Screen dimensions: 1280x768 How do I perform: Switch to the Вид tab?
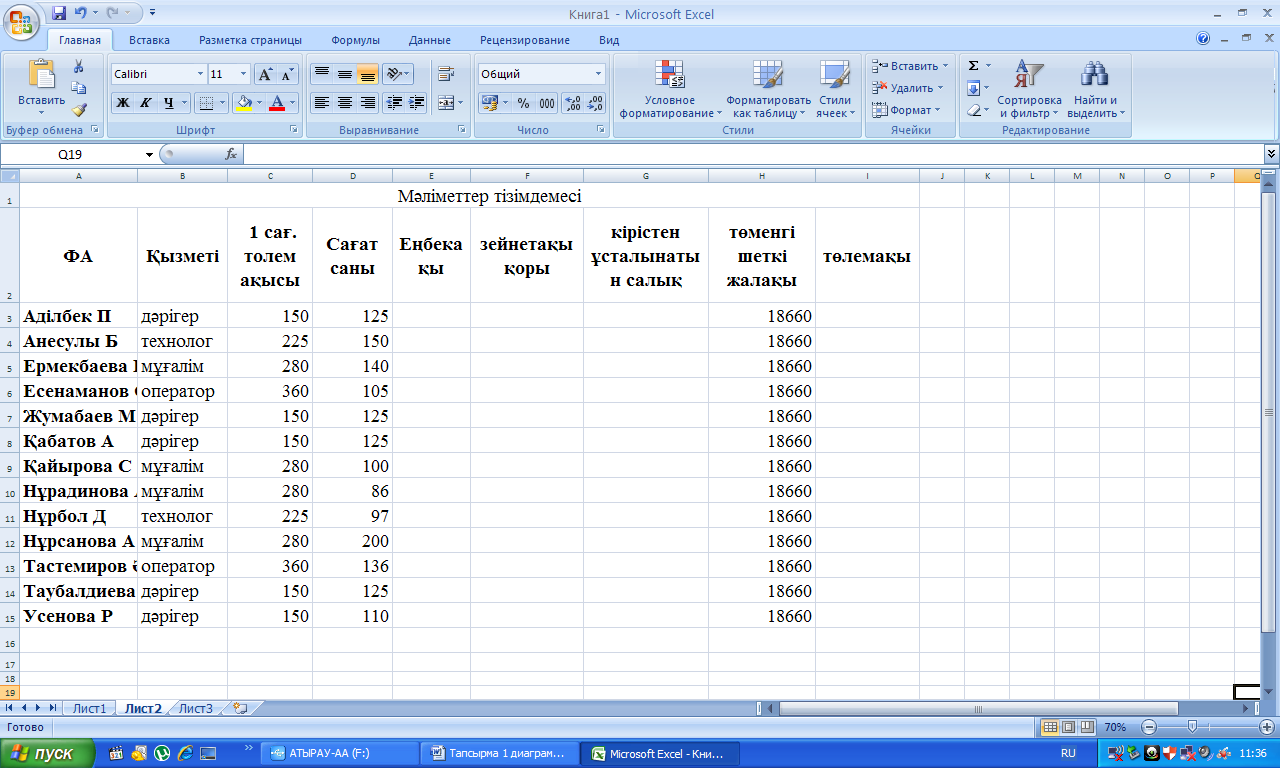(x=609, y=40)
